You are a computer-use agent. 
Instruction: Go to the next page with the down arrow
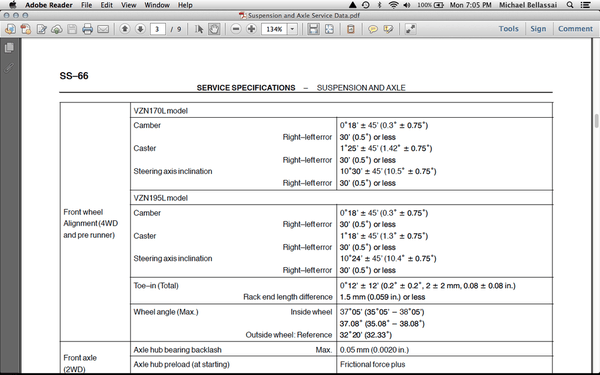[x=140, y=29]
